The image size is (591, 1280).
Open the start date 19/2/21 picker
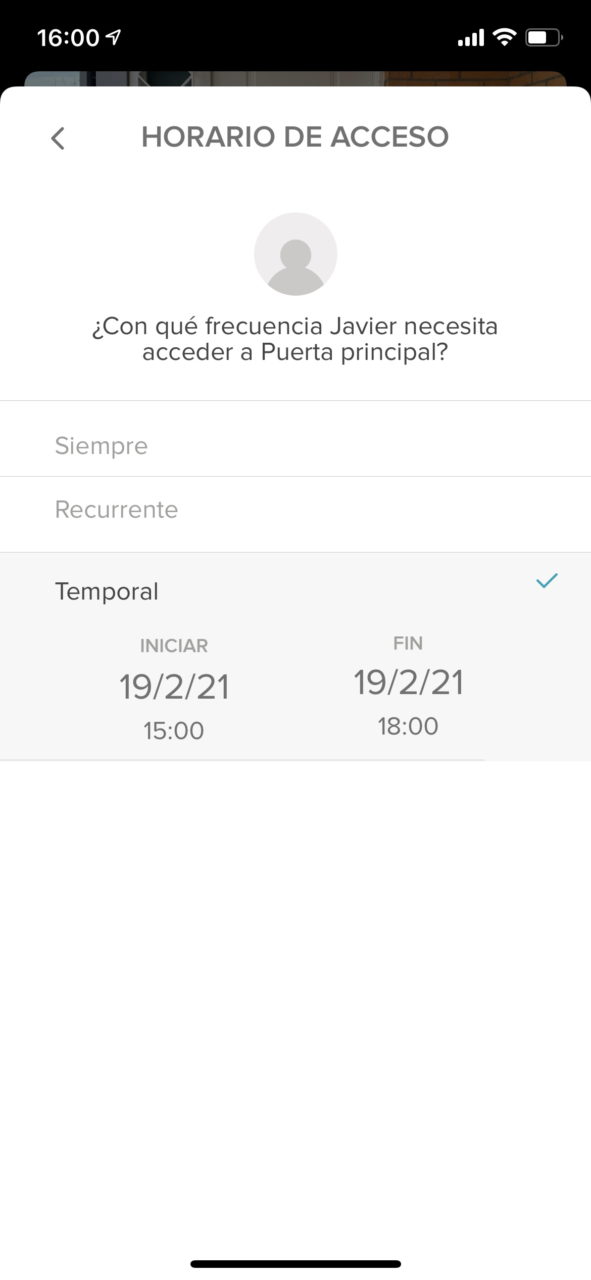[x=174, y=687]
